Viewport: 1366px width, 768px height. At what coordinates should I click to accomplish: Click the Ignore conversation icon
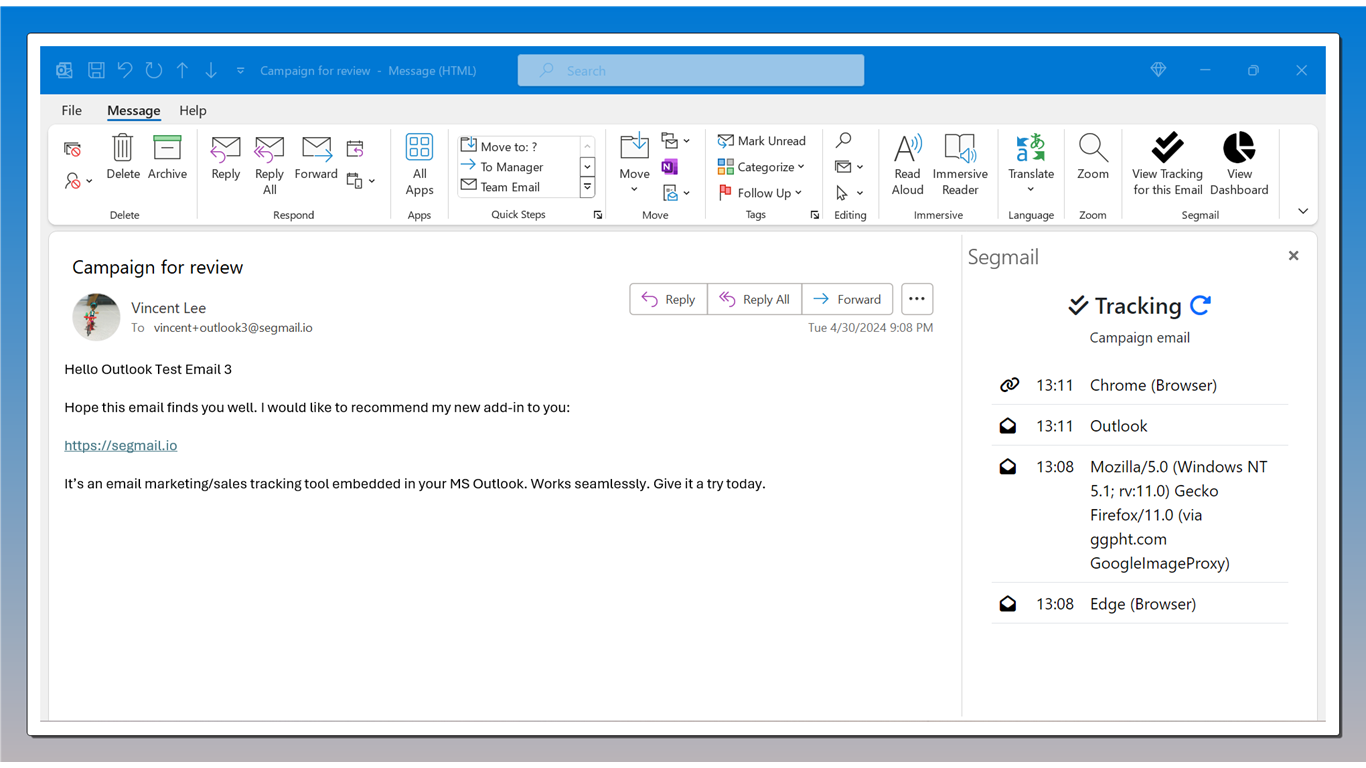pyautogui.click(x=72, y=149)
